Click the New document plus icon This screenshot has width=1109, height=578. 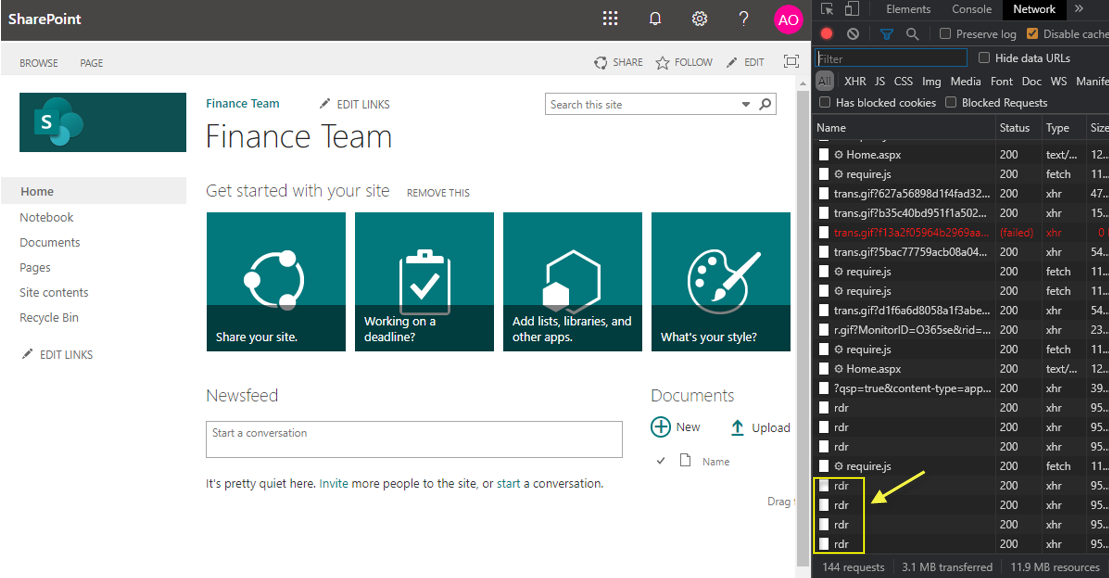click(x=661, y=427)
